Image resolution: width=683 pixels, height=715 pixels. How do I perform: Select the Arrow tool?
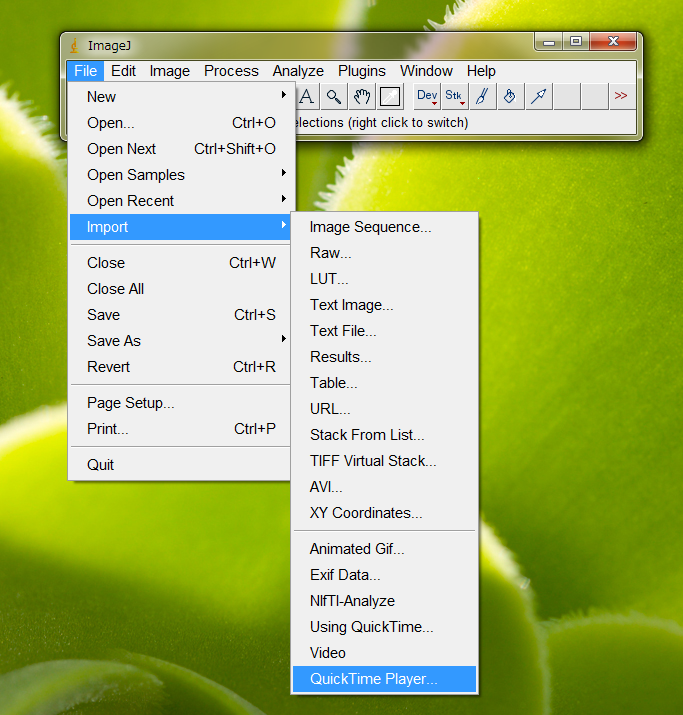tap(538, 96)
